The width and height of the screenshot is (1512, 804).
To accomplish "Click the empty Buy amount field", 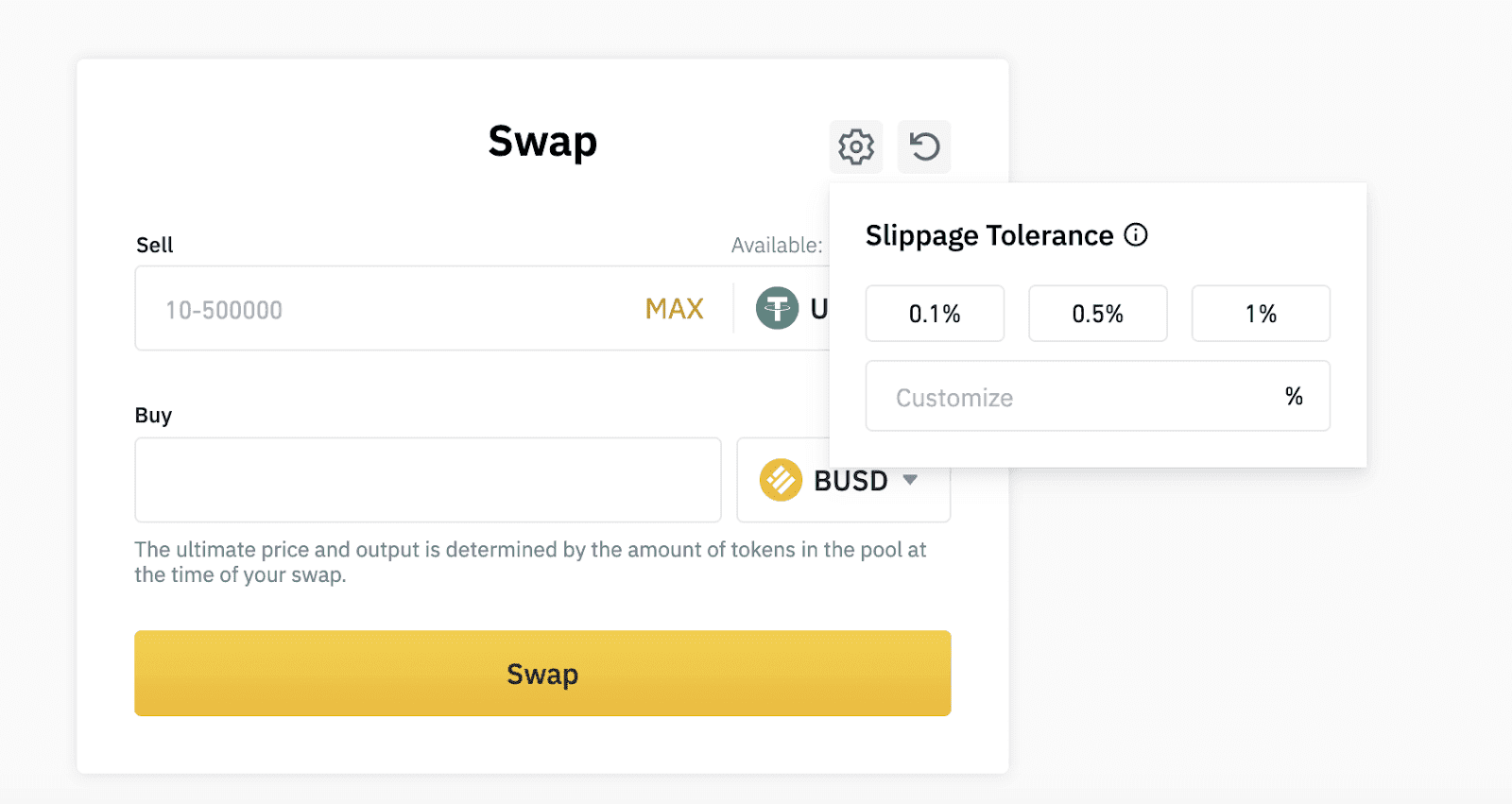I will (x=427, y=480).
